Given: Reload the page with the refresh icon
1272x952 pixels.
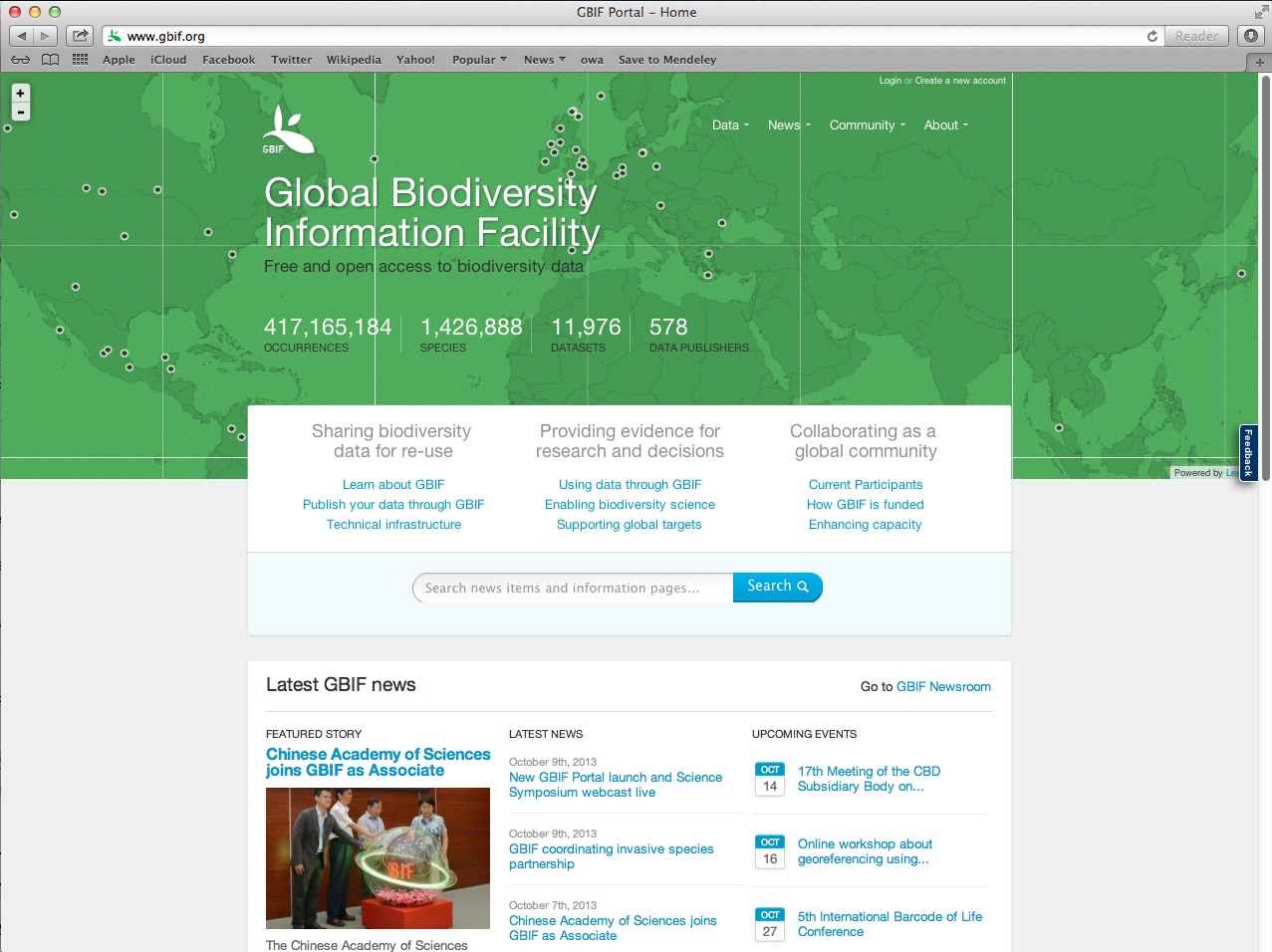Looking at the screenshot, I should [x=1152, y=36].
